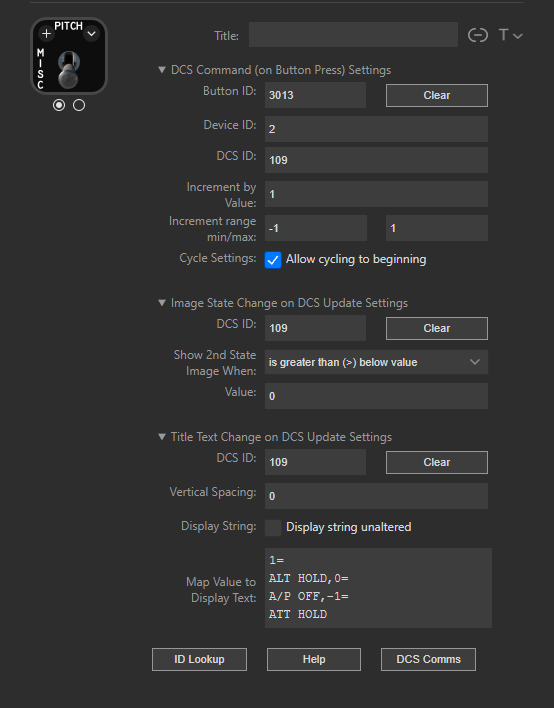Click the title alignment icon beside Title field
Image resolution: width=554 pixels, height=708 pixels.
[x=477, y=35]
